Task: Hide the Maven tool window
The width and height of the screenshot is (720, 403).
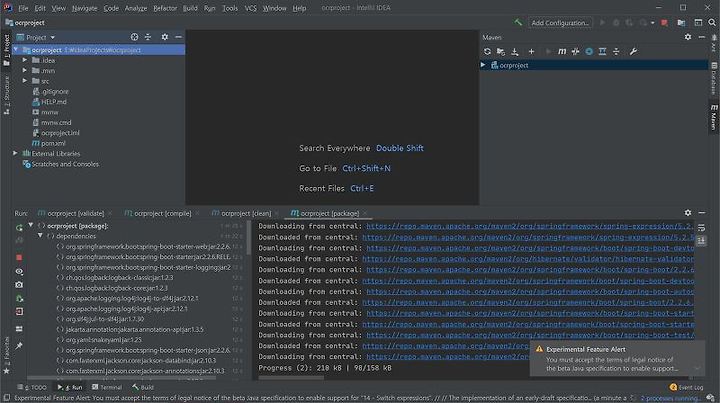Action: coord(702,37)
